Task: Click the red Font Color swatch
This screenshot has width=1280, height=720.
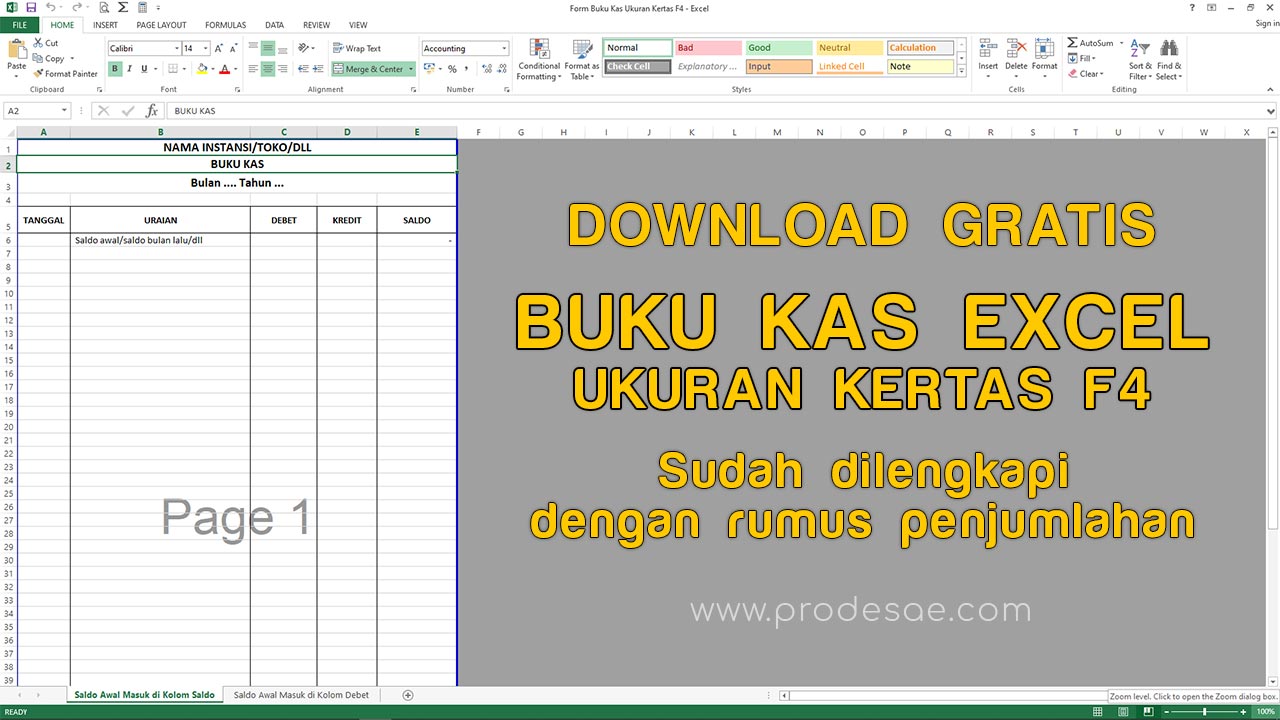Action: (223, 69)
